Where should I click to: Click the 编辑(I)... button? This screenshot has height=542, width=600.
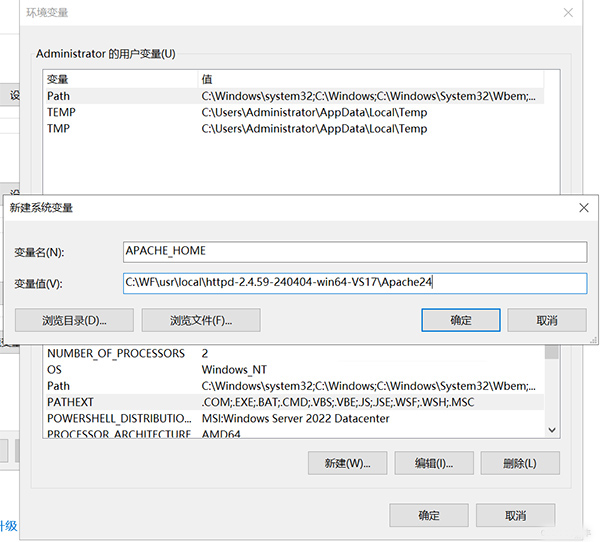click(x=433, y=463)
